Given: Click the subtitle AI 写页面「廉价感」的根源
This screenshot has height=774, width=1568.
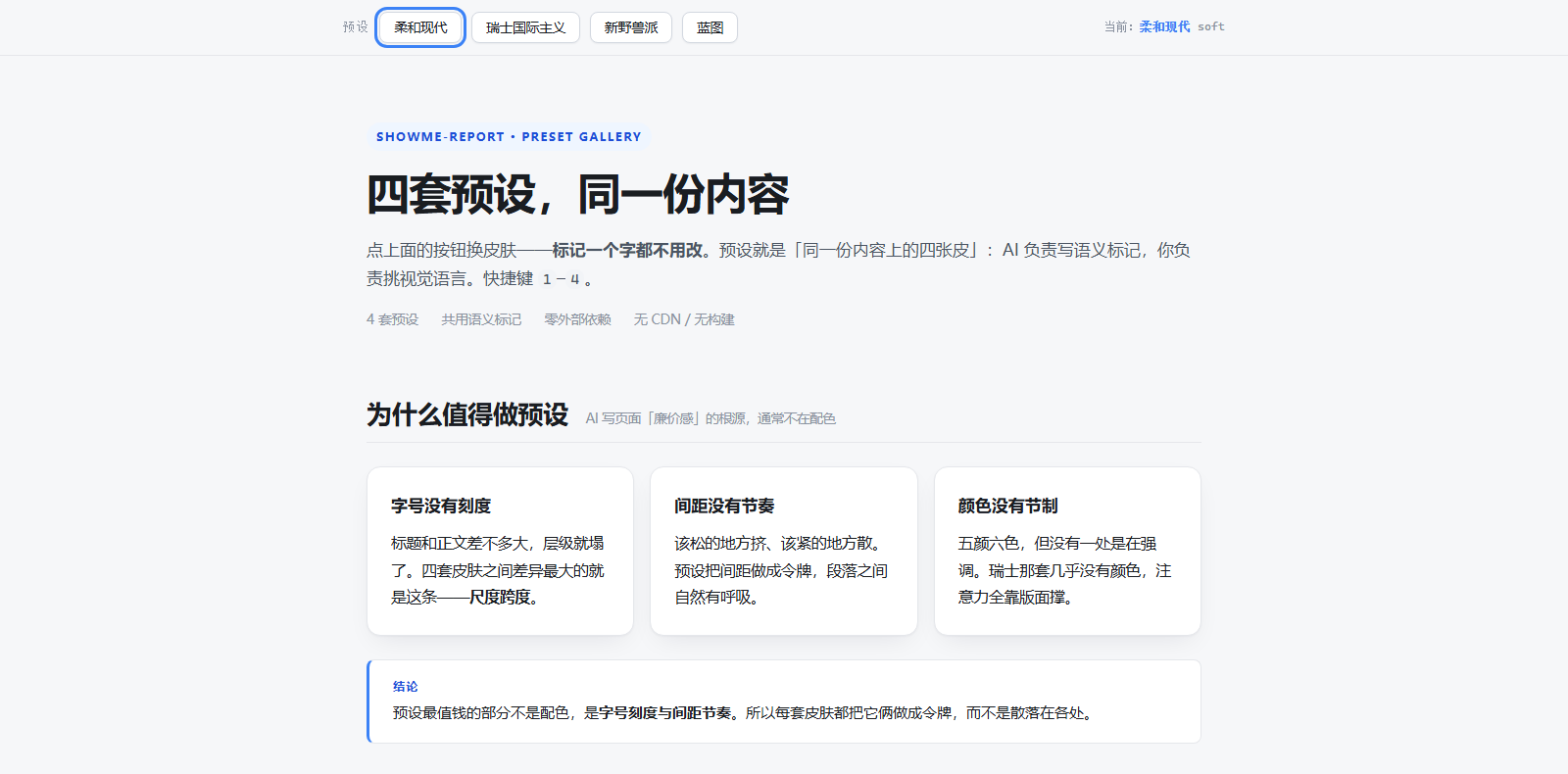Looking at the screenshot, I should pyautogui.click(x=710, y=418).
